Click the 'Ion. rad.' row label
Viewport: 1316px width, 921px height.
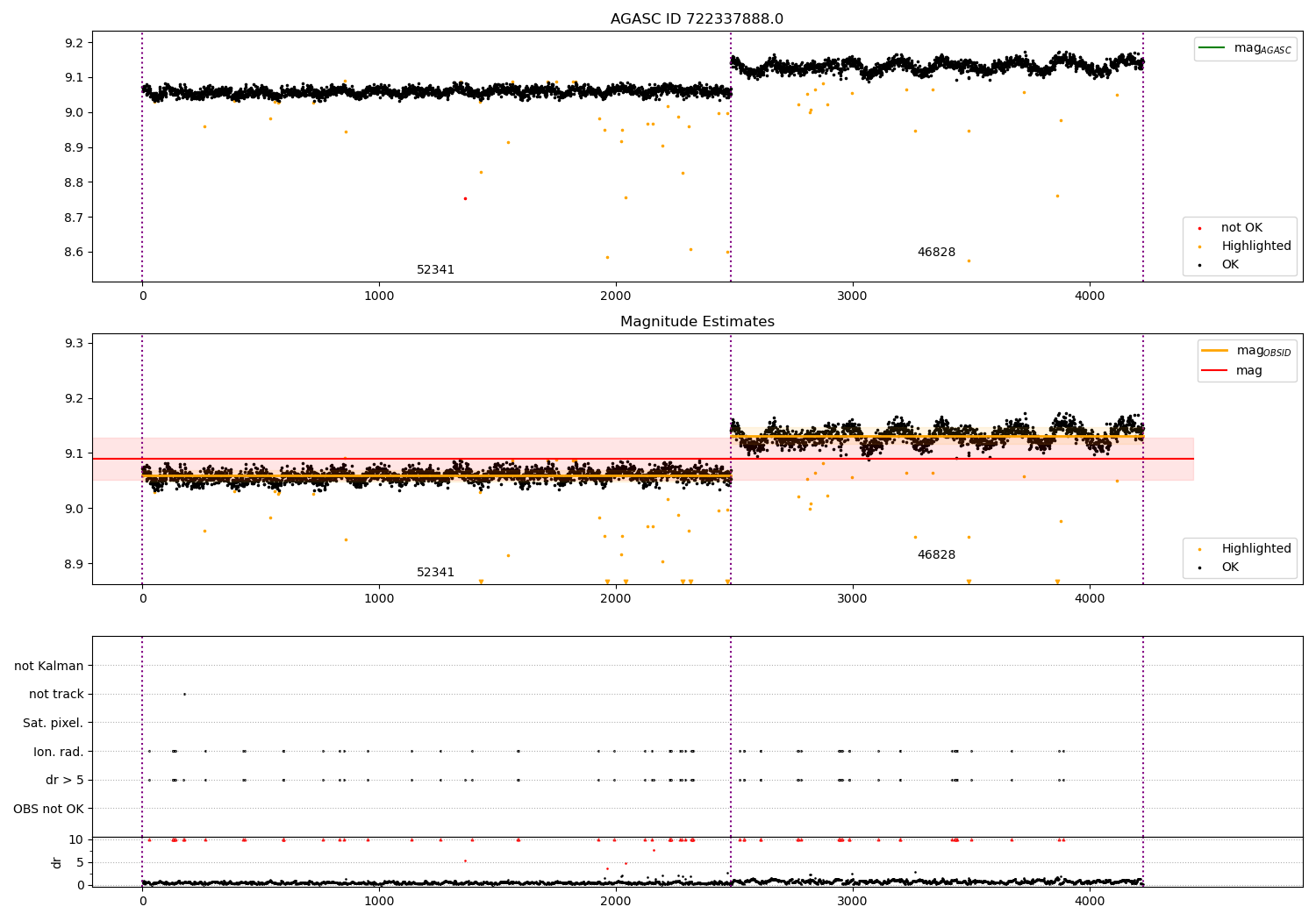click(x=58, y=752)
